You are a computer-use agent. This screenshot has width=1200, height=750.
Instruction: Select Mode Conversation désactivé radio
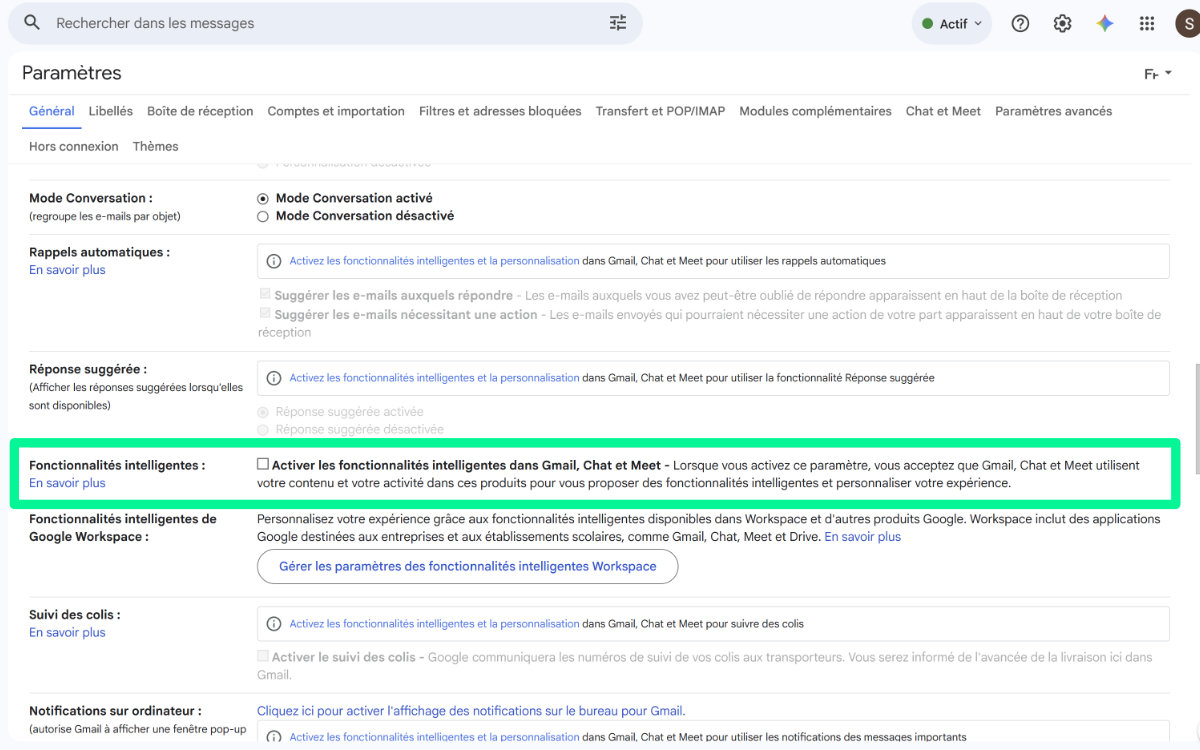[263, 216]
